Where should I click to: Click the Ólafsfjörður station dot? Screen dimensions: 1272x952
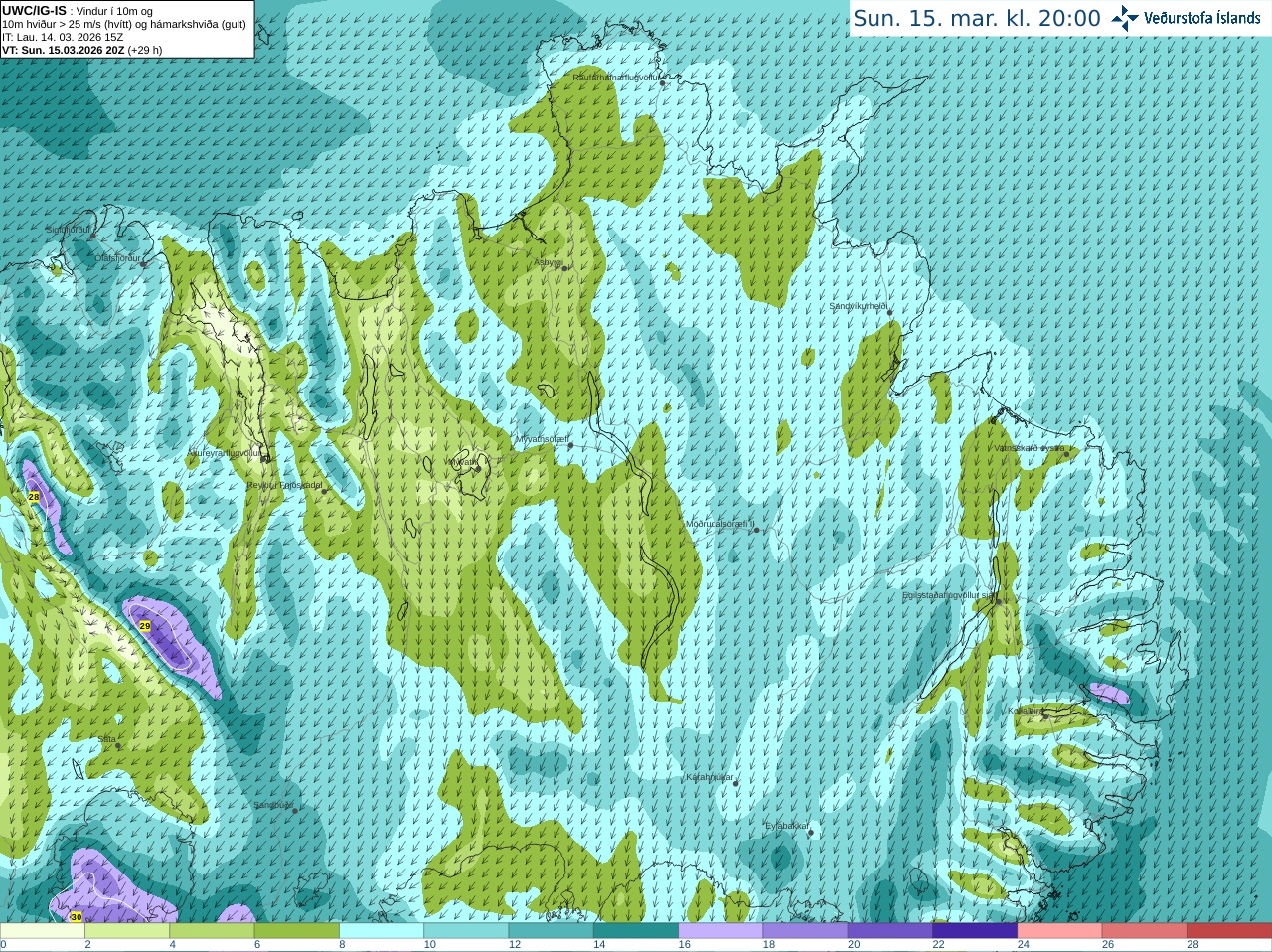click(143, 263)
